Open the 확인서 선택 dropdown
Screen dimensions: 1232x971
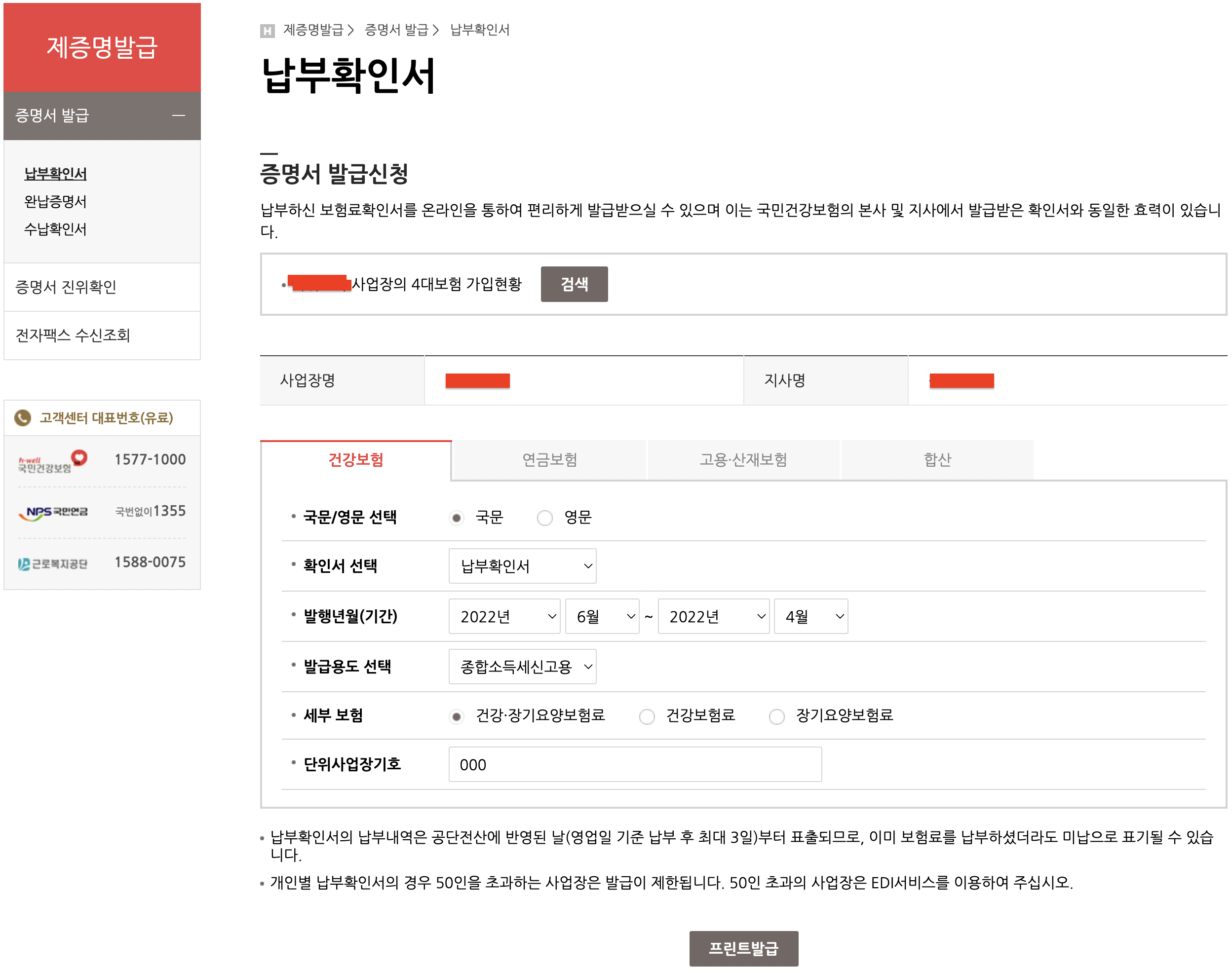point(522,565)
